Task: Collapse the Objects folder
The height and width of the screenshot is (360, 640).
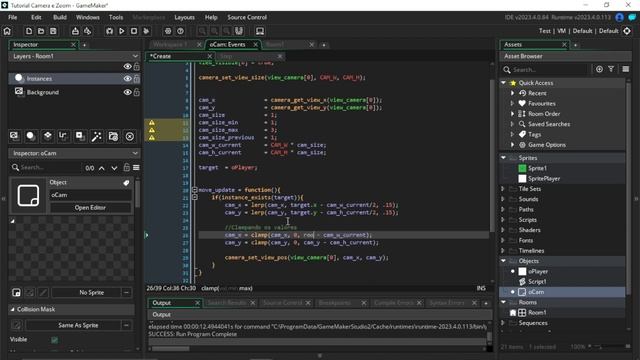Action: tap(503, 261)
